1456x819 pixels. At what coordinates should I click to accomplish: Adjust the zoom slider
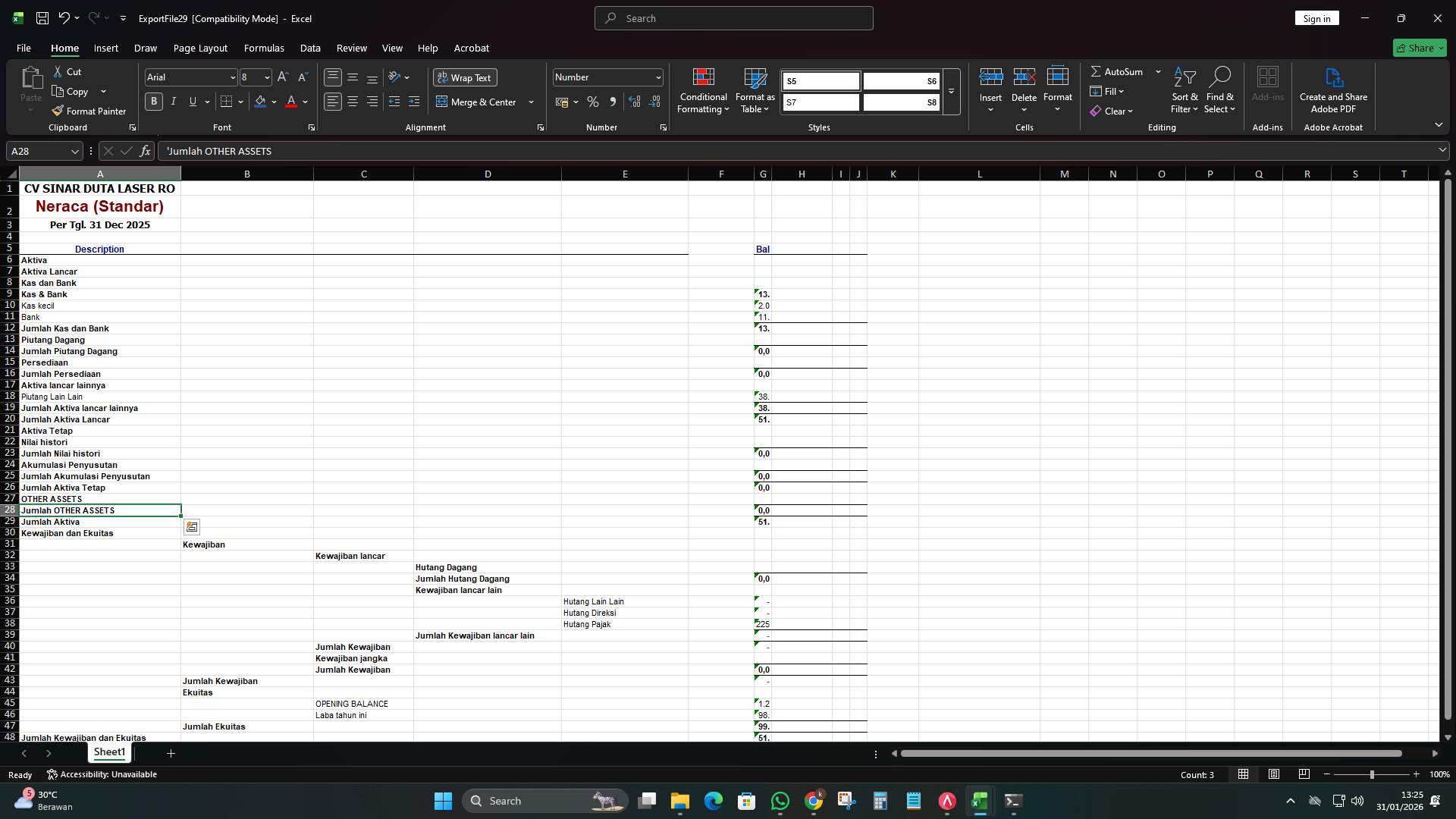click(x=1372, y=774)
